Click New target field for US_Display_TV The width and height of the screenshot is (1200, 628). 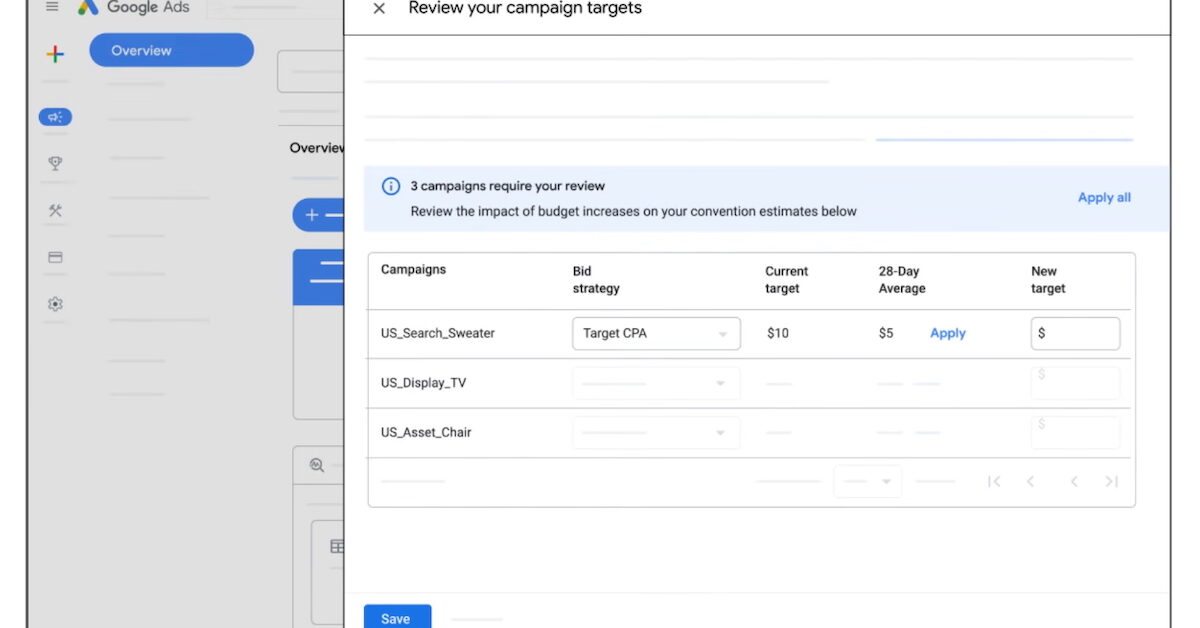1075,383
